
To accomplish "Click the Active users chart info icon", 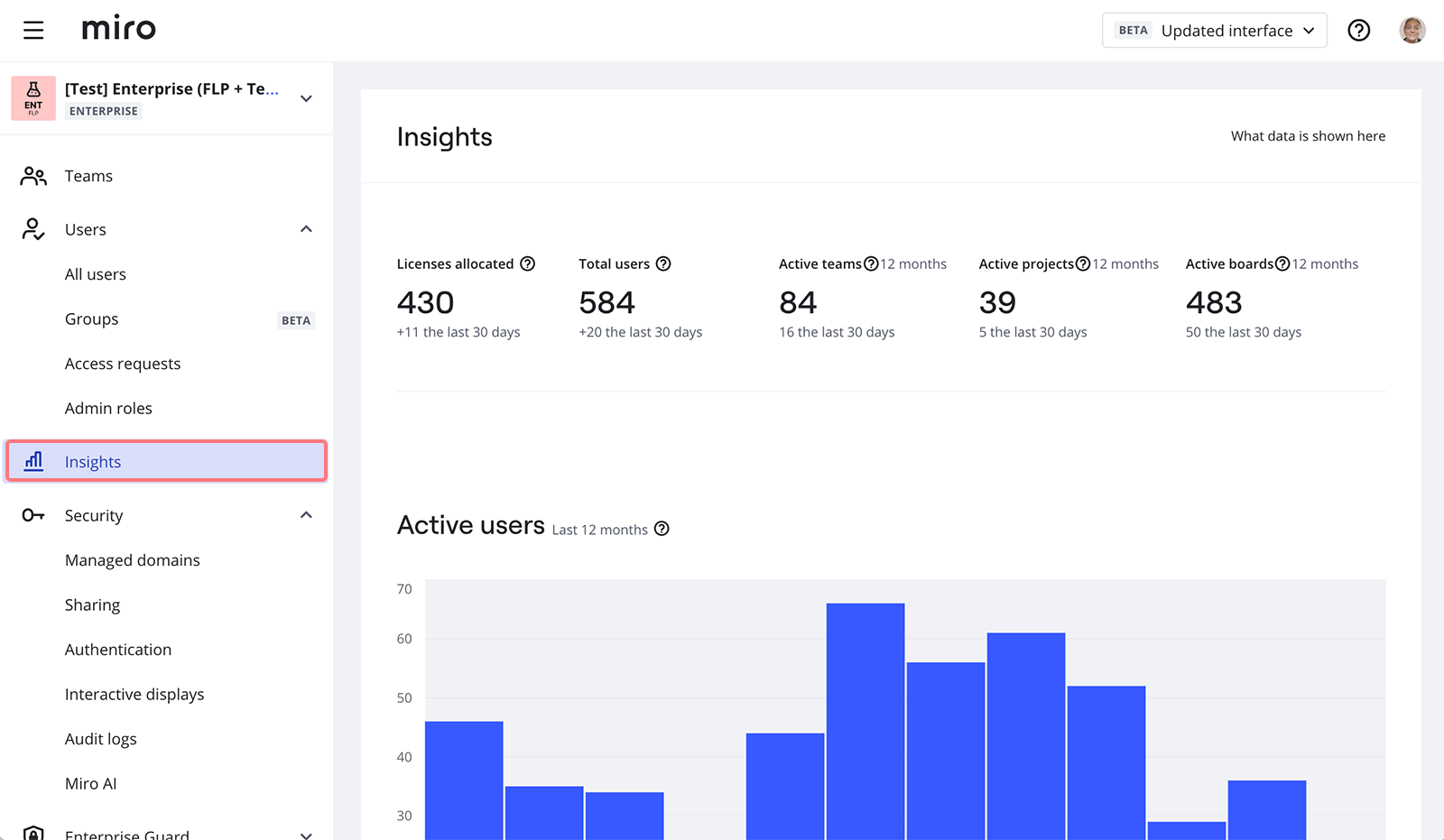I will pyautogui.click(x=662, y=529).
